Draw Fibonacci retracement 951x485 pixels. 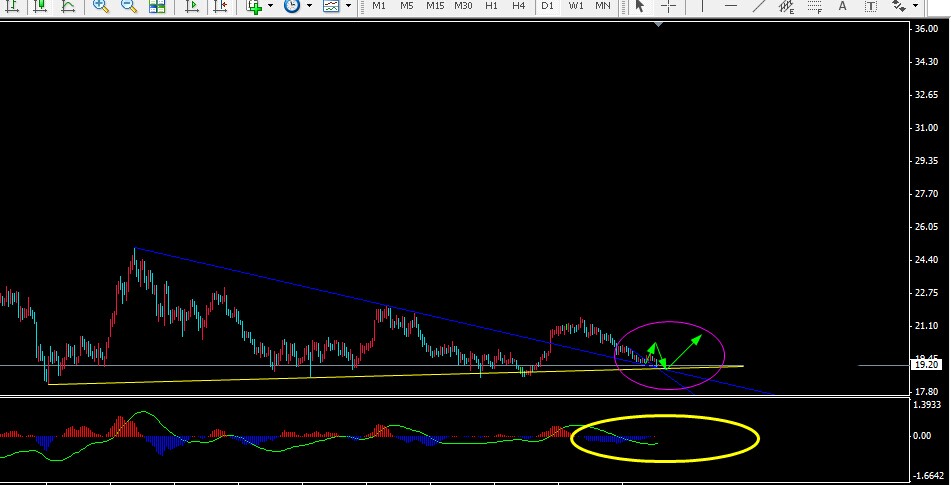pyautogui.click(x=815, y=6)
